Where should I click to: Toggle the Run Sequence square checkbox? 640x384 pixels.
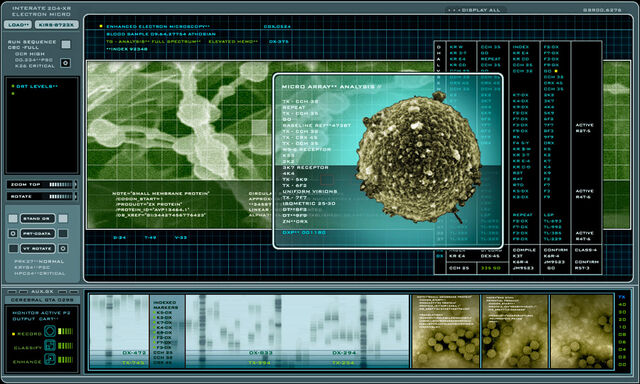[x=66, y=44]
